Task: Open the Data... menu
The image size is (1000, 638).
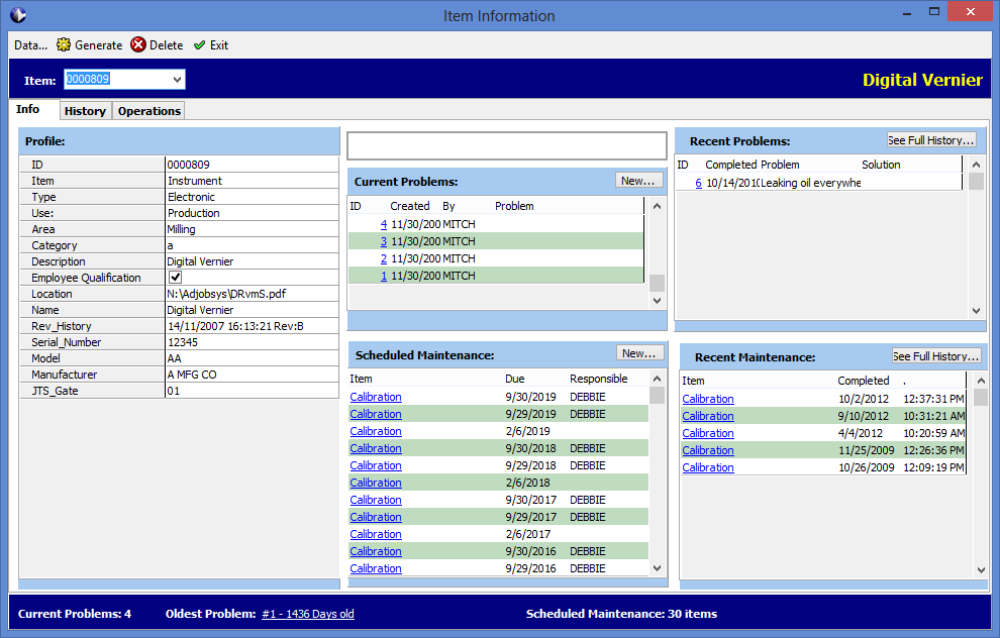Action: click(31, 45)
